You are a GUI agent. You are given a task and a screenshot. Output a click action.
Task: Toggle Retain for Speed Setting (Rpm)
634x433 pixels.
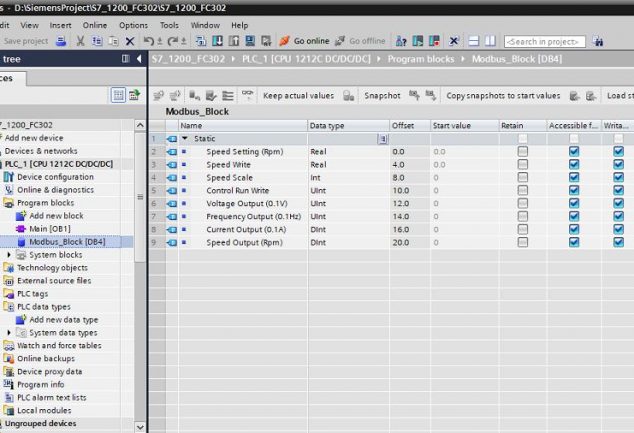523,152
